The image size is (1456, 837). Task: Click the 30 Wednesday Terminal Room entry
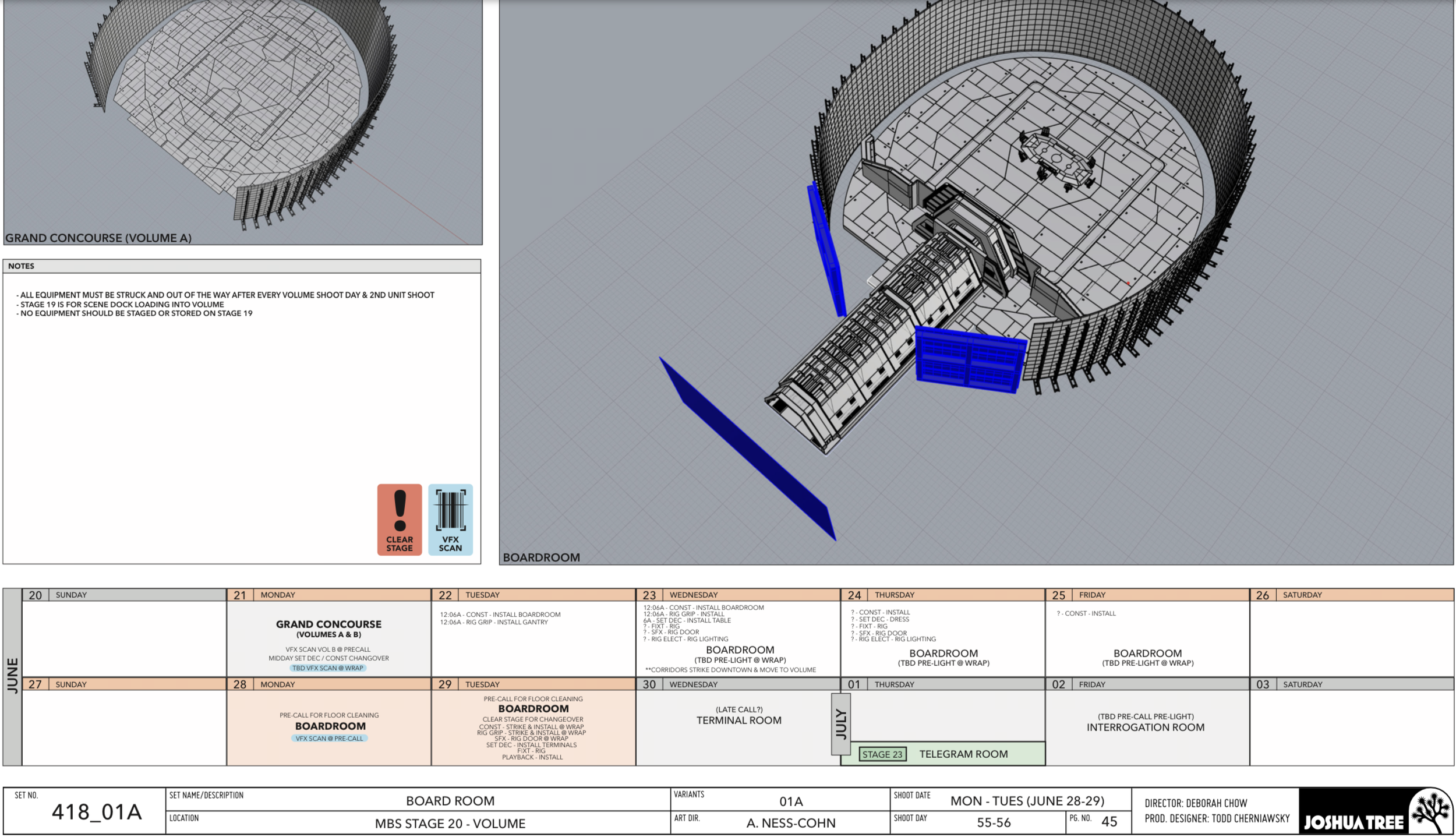pyautogui.click(x=738, y=721)
